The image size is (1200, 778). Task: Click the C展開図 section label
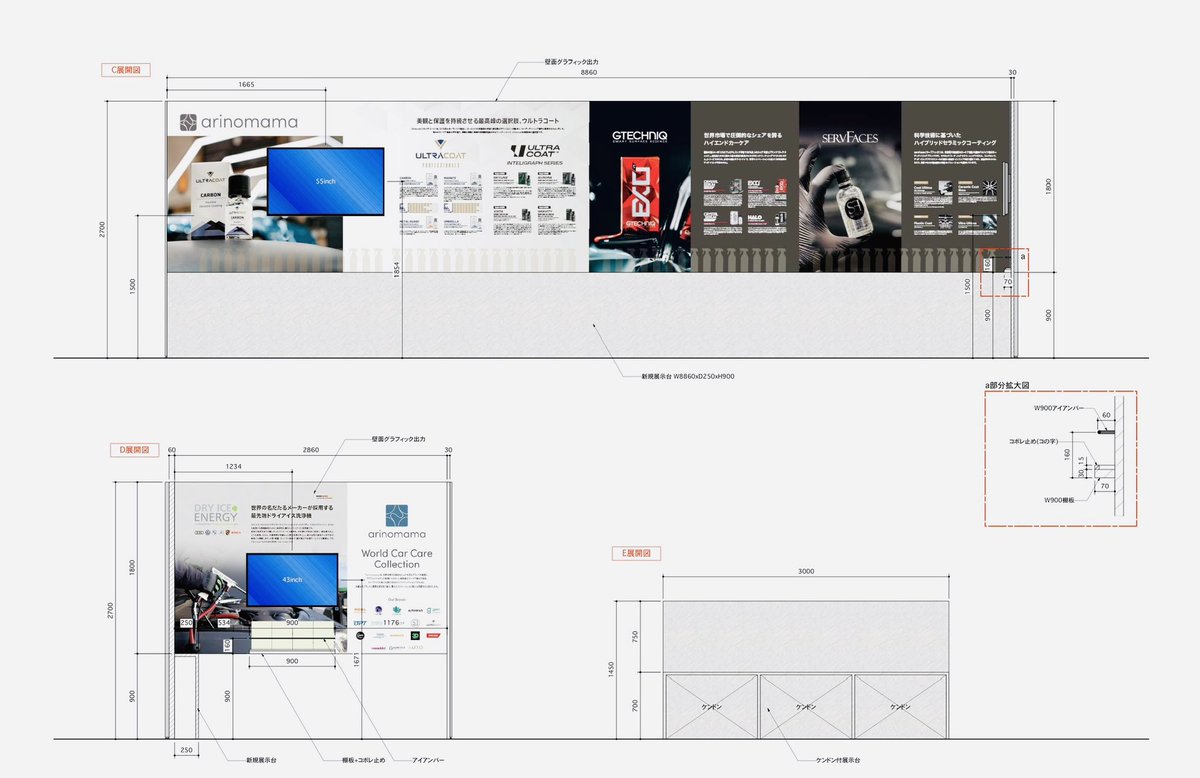[x=126, y=71]
